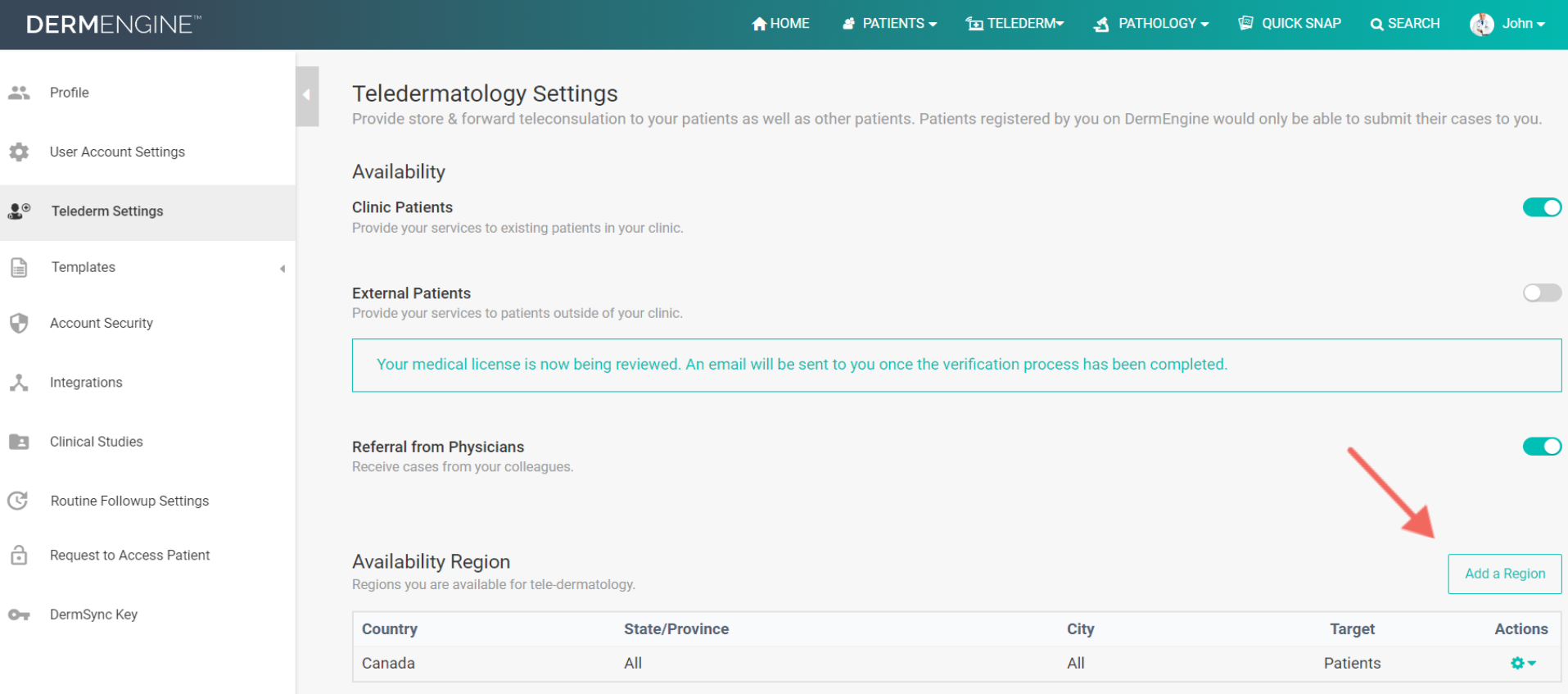Click the Telederm Settings sidebar icon

(19, 211)
